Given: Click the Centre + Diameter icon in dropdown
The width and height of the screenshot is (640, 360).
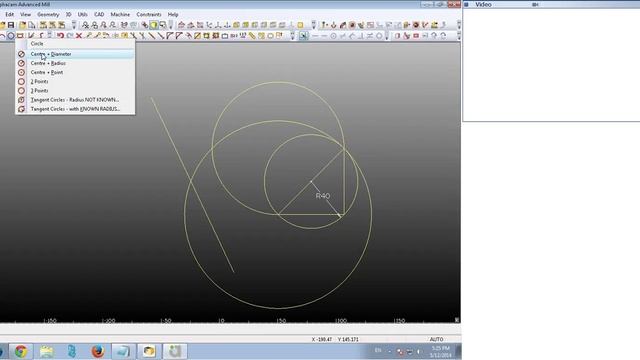Looking at the screenshot, I should point(21,54).
